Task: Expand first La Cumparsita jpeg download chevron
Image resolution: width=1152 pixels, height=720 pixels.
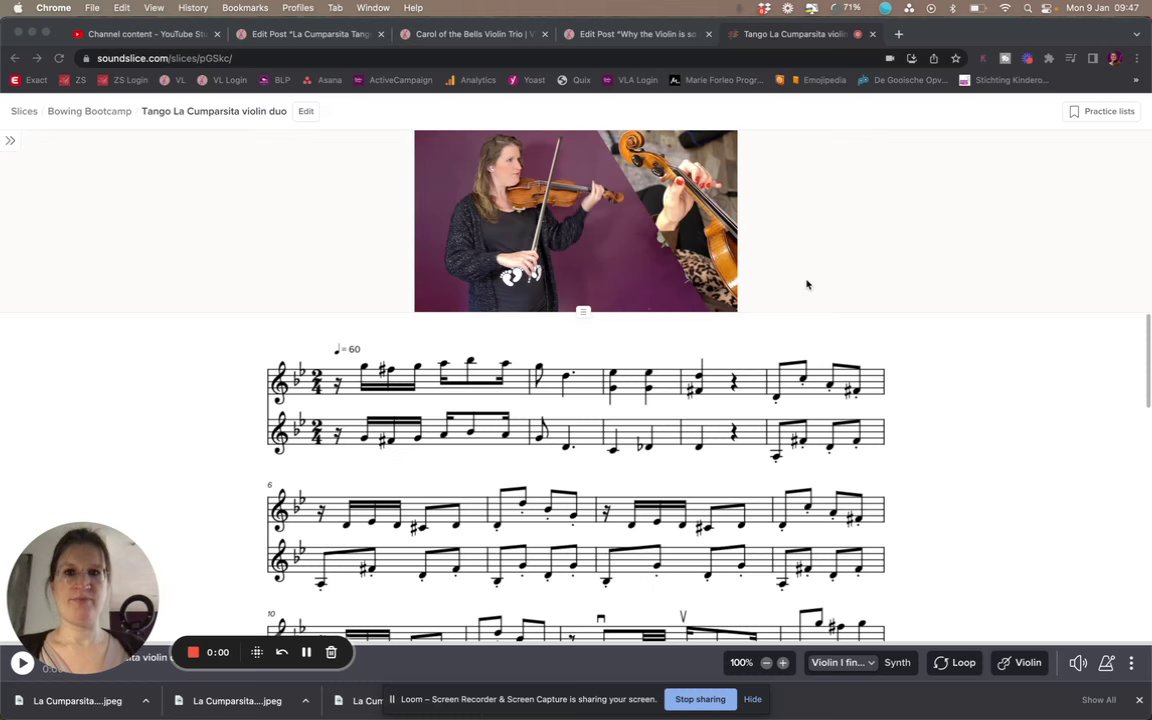Action: 146,701
